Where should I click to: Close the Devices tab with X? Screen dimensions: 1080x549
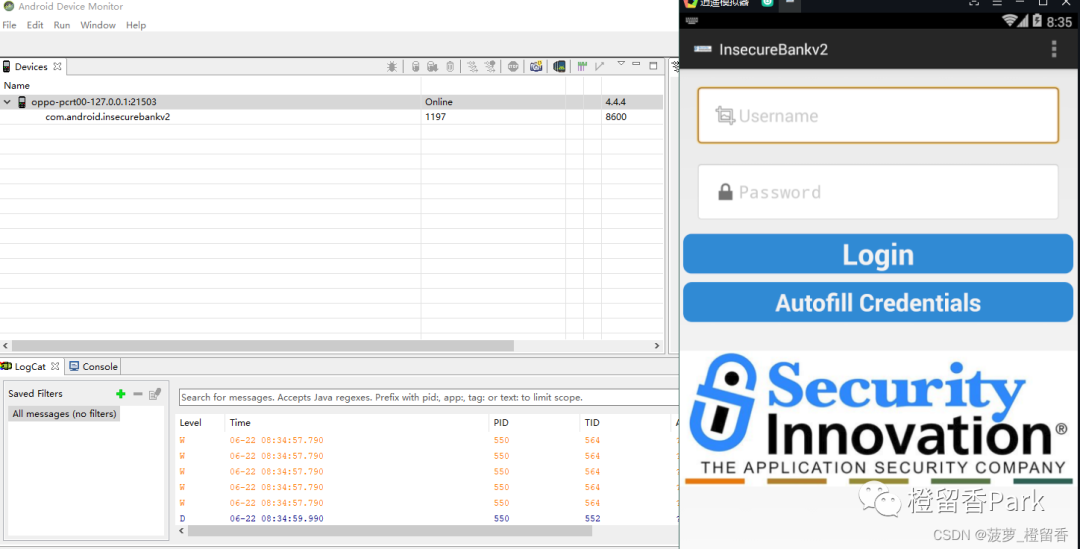pyautogui.click(x=57, y=67)
